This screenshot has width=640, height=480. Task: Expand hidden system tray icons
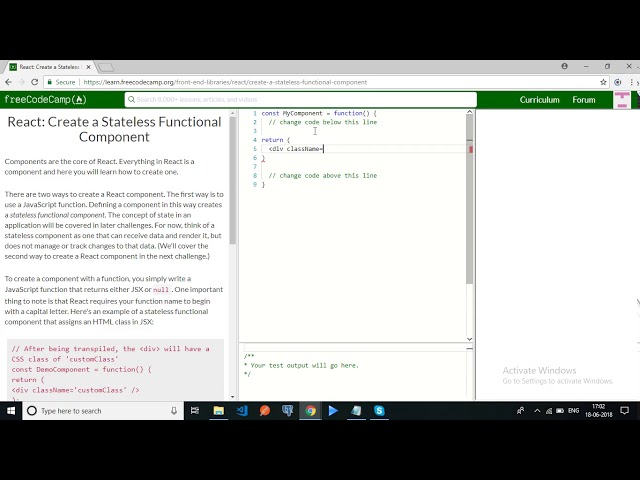click(x=537, y=411)
